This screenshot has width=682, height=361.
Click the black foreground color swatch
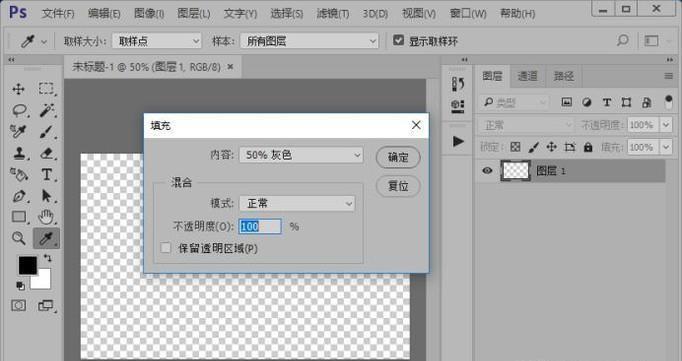pyautogui.click(x=27, y=265)
